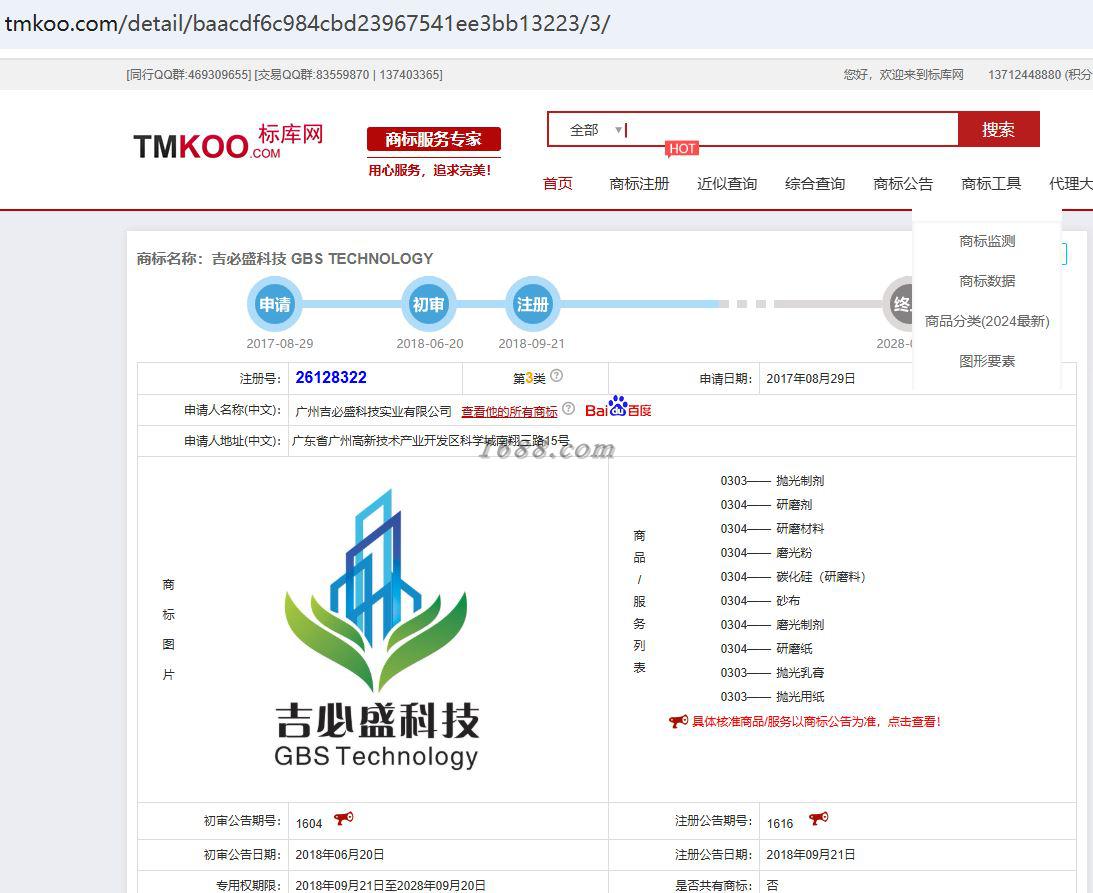Image resolution: width=1093 pixels, height=893 pixels.
Task: Open 近似查询 navigation item
Action: click(727, 183)
